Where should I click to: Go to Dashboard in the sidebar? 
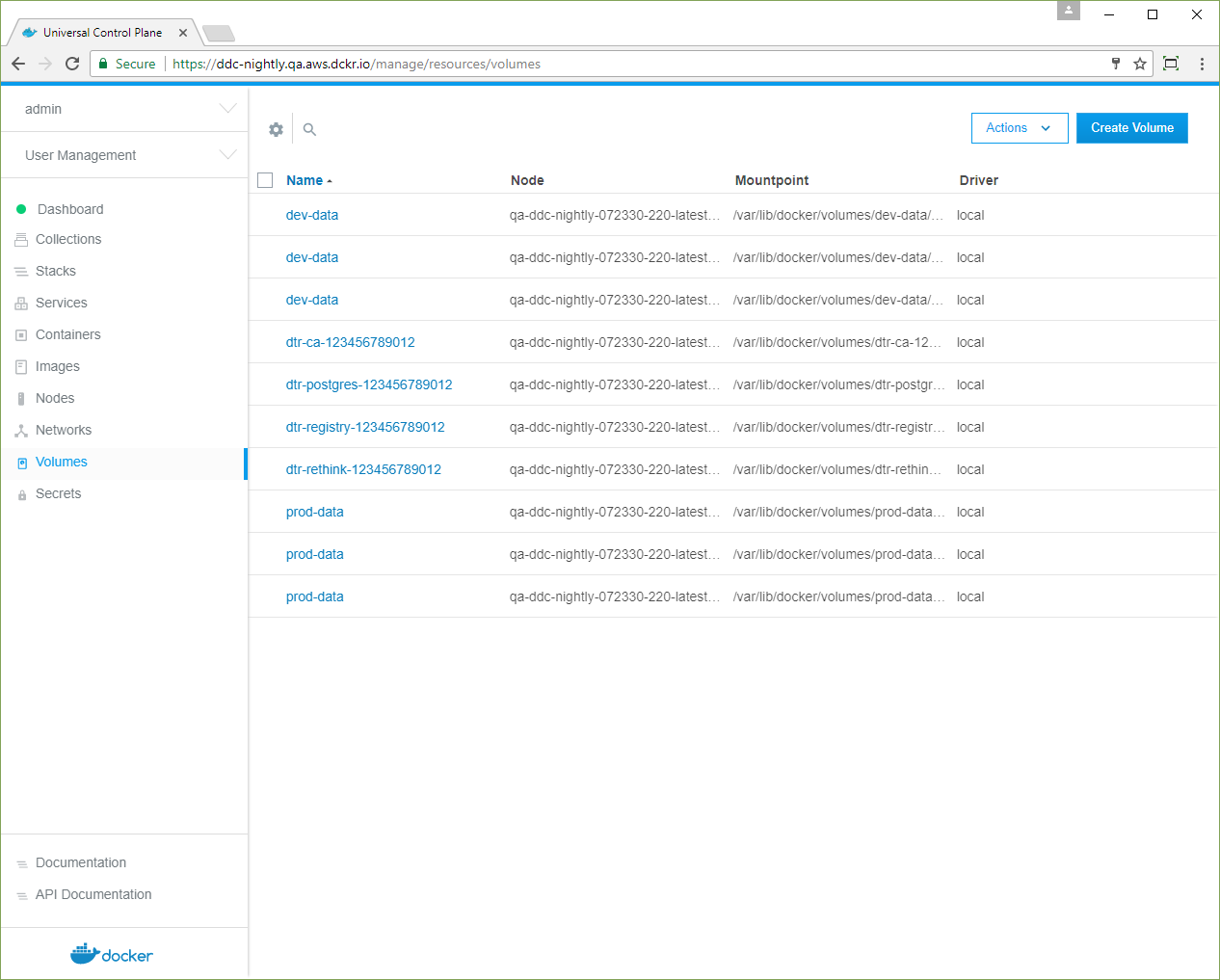coord(69,209)
